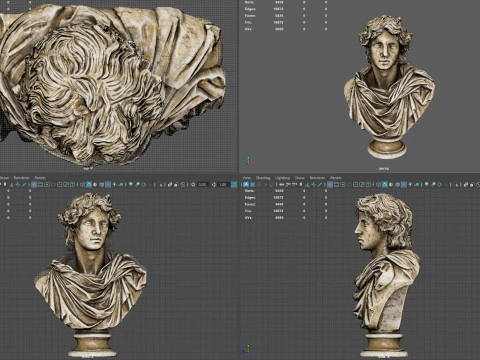Open View menu in side view panel
The width and height of the screenshot is (480, 360).
coord(247,178)
